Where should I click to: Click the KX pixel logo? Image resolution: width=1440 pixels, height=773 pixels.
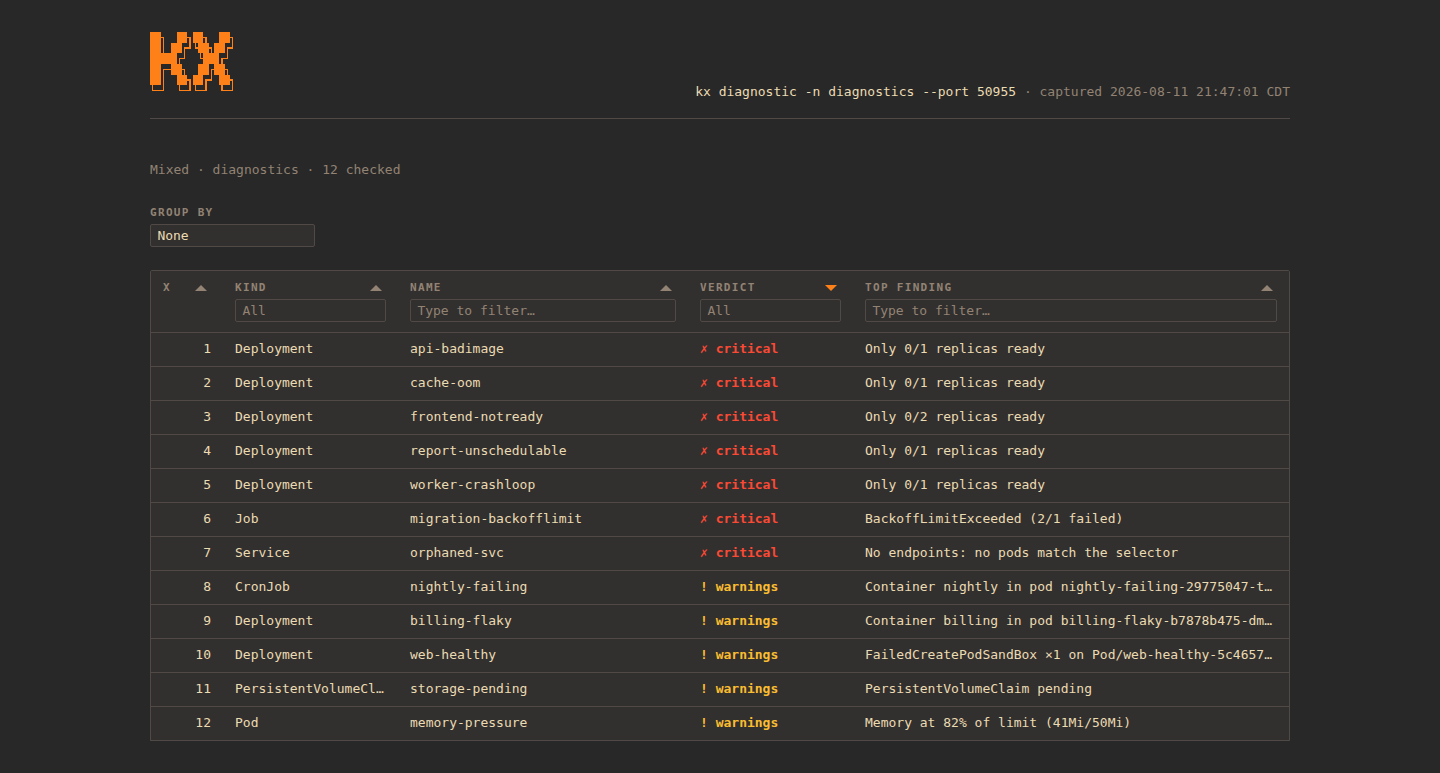(191, 61)
